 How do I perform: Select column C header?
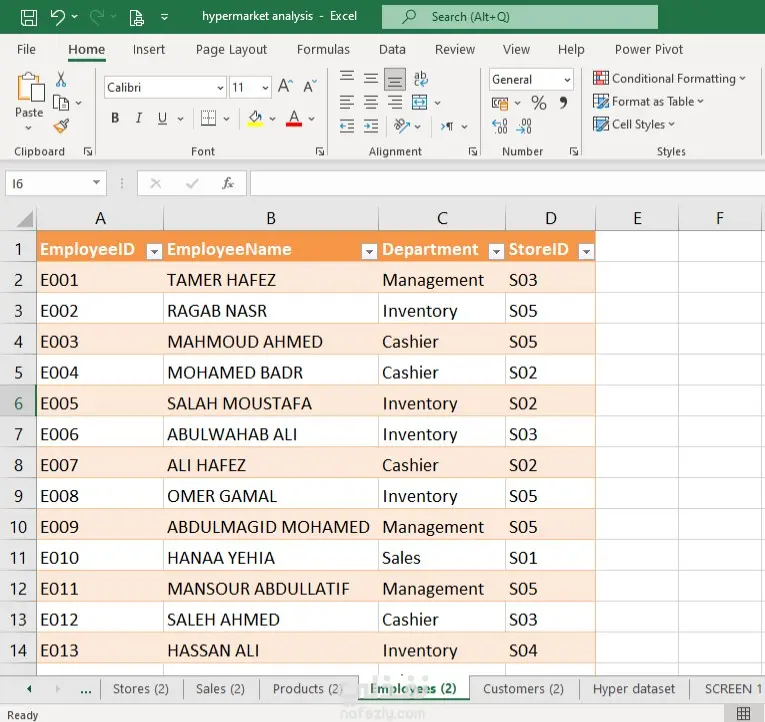[442, 218]
